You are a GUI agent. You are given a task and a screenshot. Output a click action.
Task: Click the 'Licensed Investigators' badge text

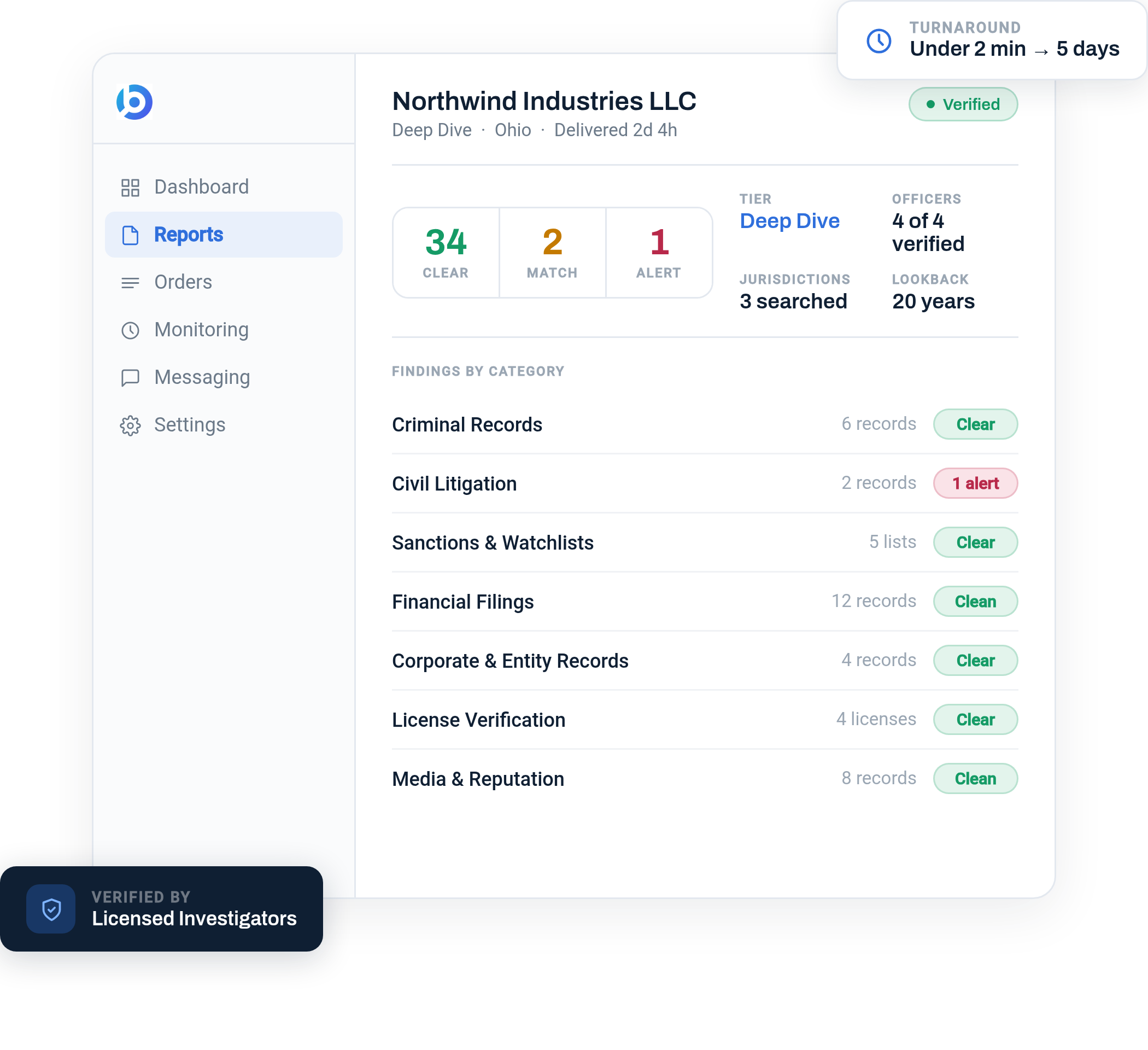tap(194, 918)
